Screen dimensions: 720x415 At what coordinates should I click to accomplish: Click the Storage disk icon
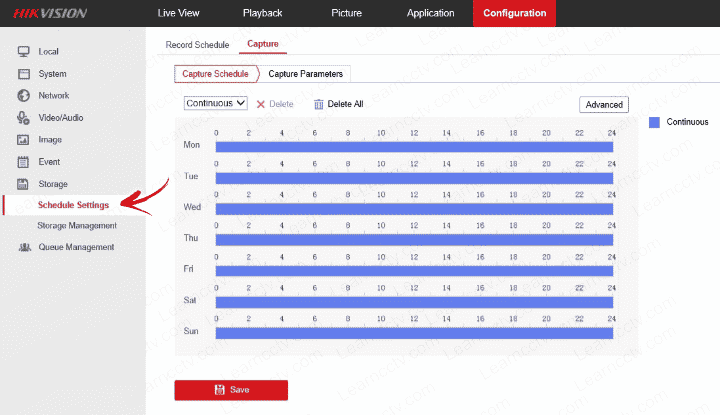(x=23, y=184)
